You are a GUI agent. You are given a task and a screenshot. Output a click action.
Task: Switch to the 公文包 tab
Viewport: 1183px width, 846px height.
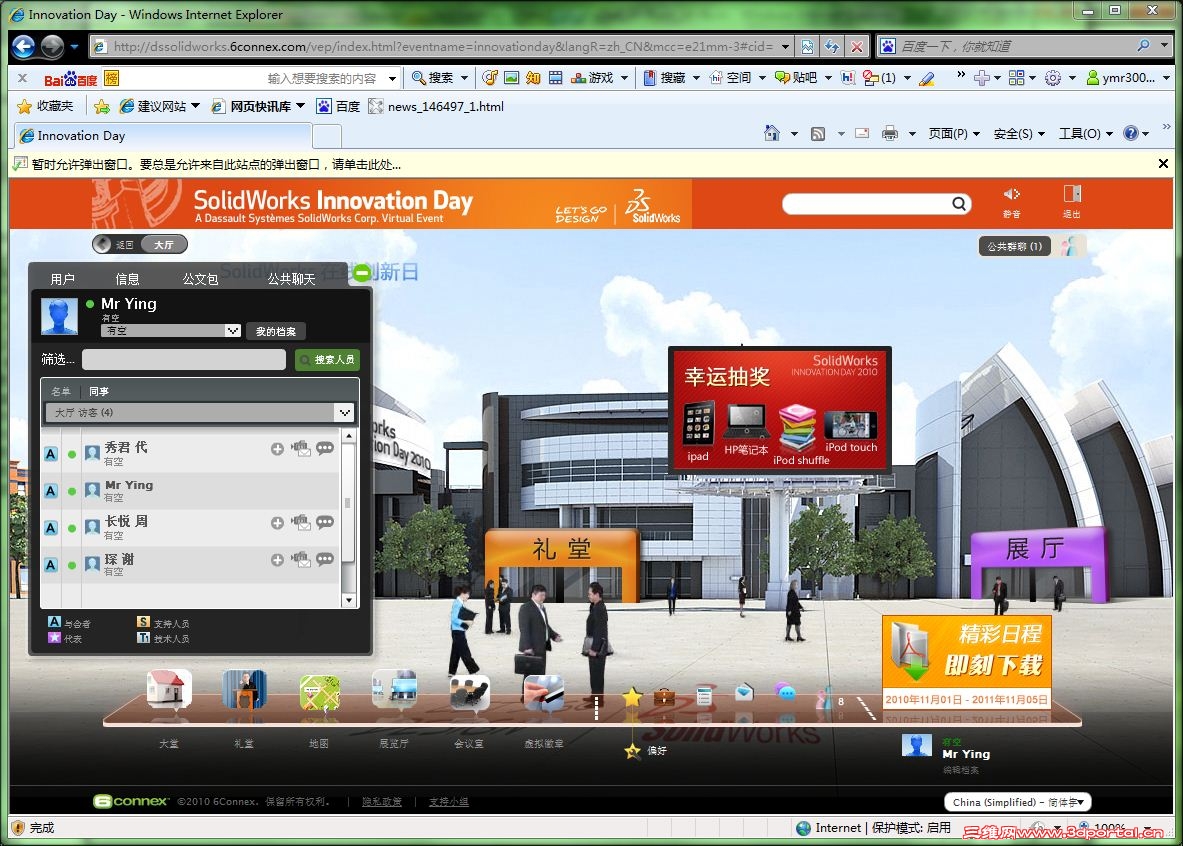pos(200,279)
